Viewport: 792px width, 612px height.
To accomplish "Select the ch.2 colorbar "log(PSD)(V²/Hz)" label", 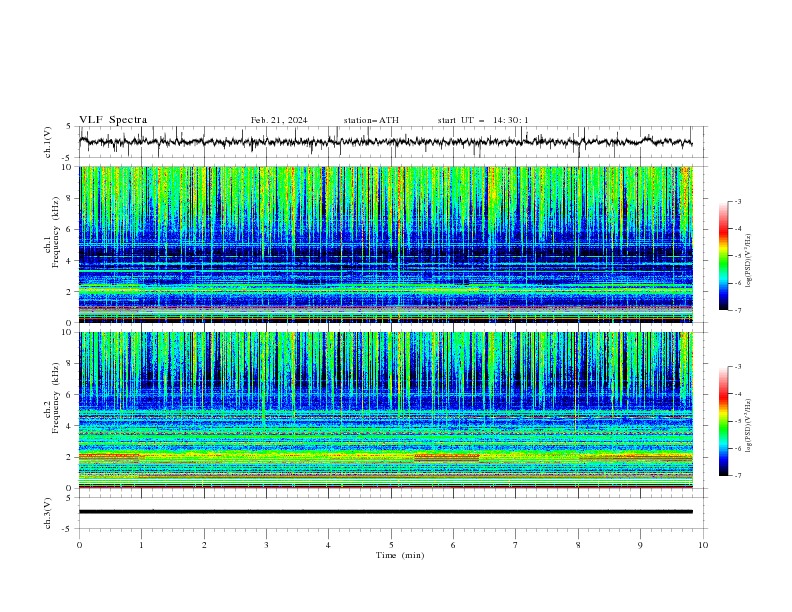I will (749, 426).
